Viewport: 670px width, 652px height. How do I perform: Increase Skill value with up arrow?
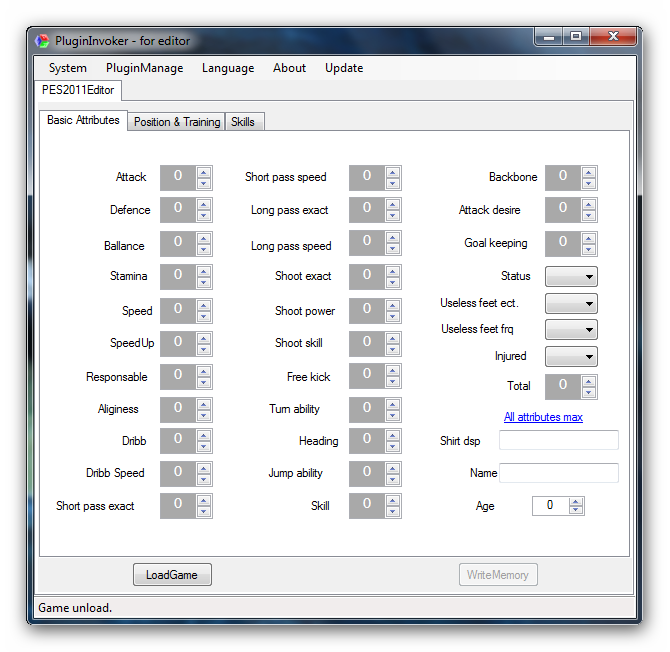(x=393, y=501)
